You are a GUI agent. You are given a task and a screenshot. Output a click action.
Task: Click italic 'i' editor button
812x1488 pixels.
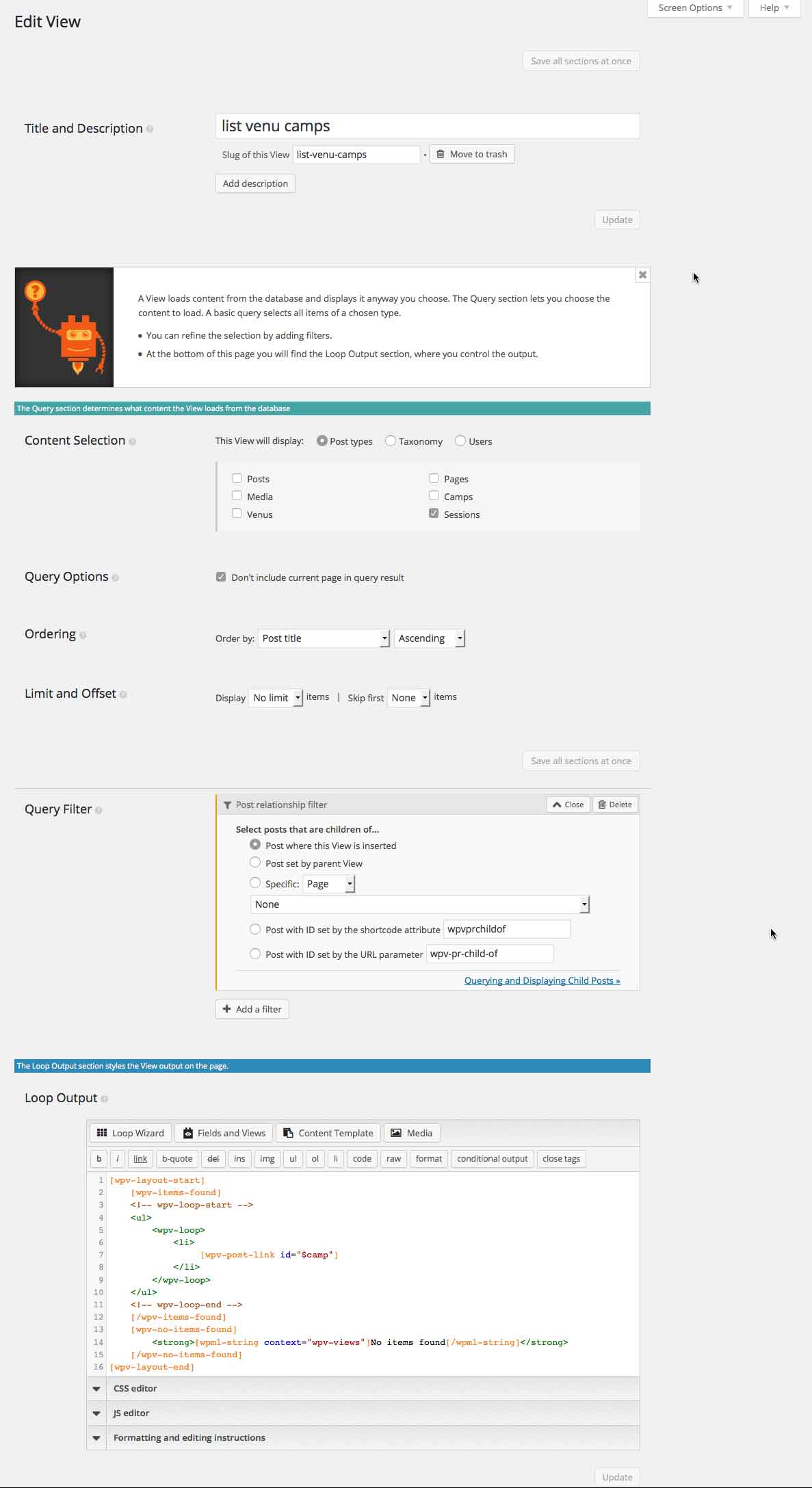(x=118, y=1159)
